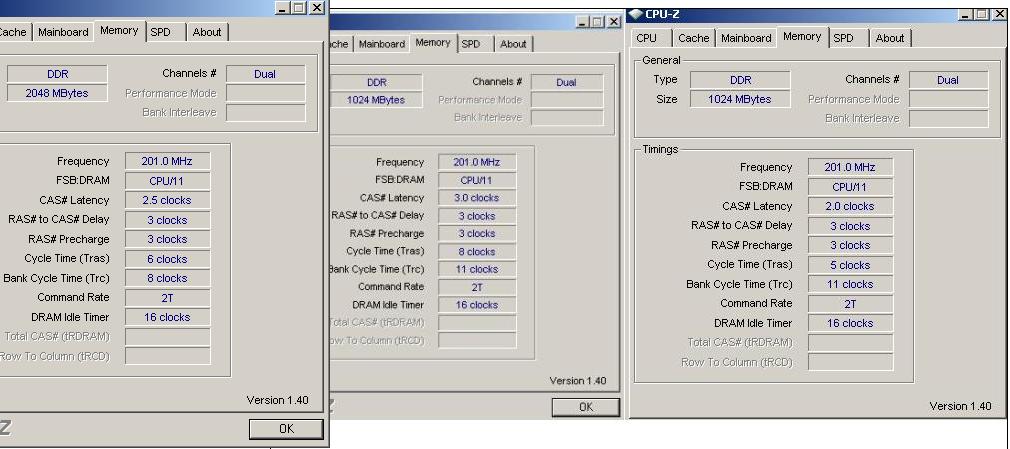Close the CPU-Z titled window
This screenshot has width=1010, height=449.
click(x=999, y=14)
